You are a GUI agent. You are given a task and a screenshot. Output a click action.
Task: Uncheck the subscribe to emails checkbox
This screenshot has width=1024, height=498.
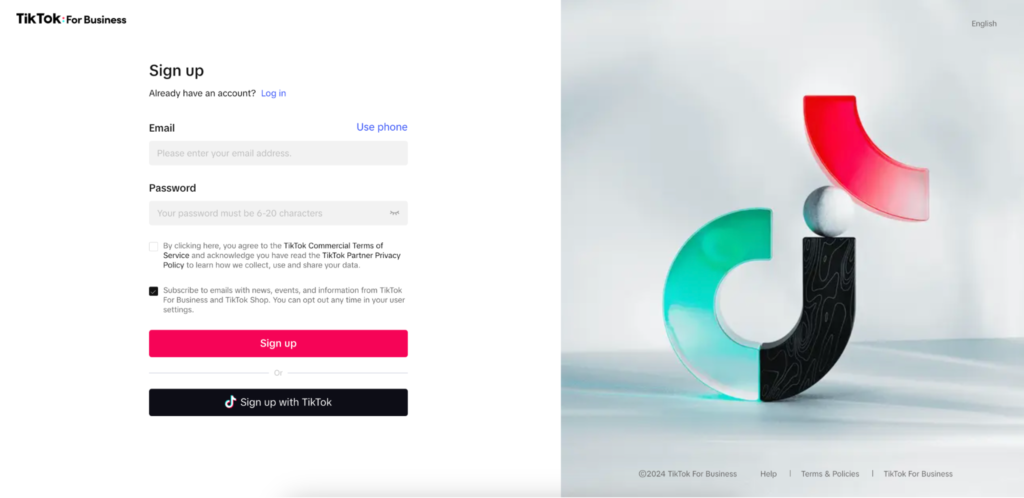pos(154,291)
